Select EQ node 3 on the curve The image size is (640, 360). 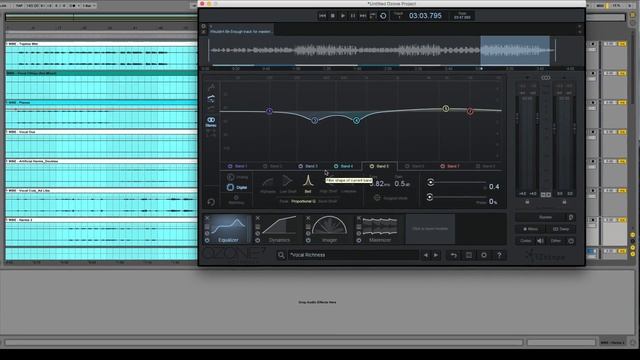(315, 120)
